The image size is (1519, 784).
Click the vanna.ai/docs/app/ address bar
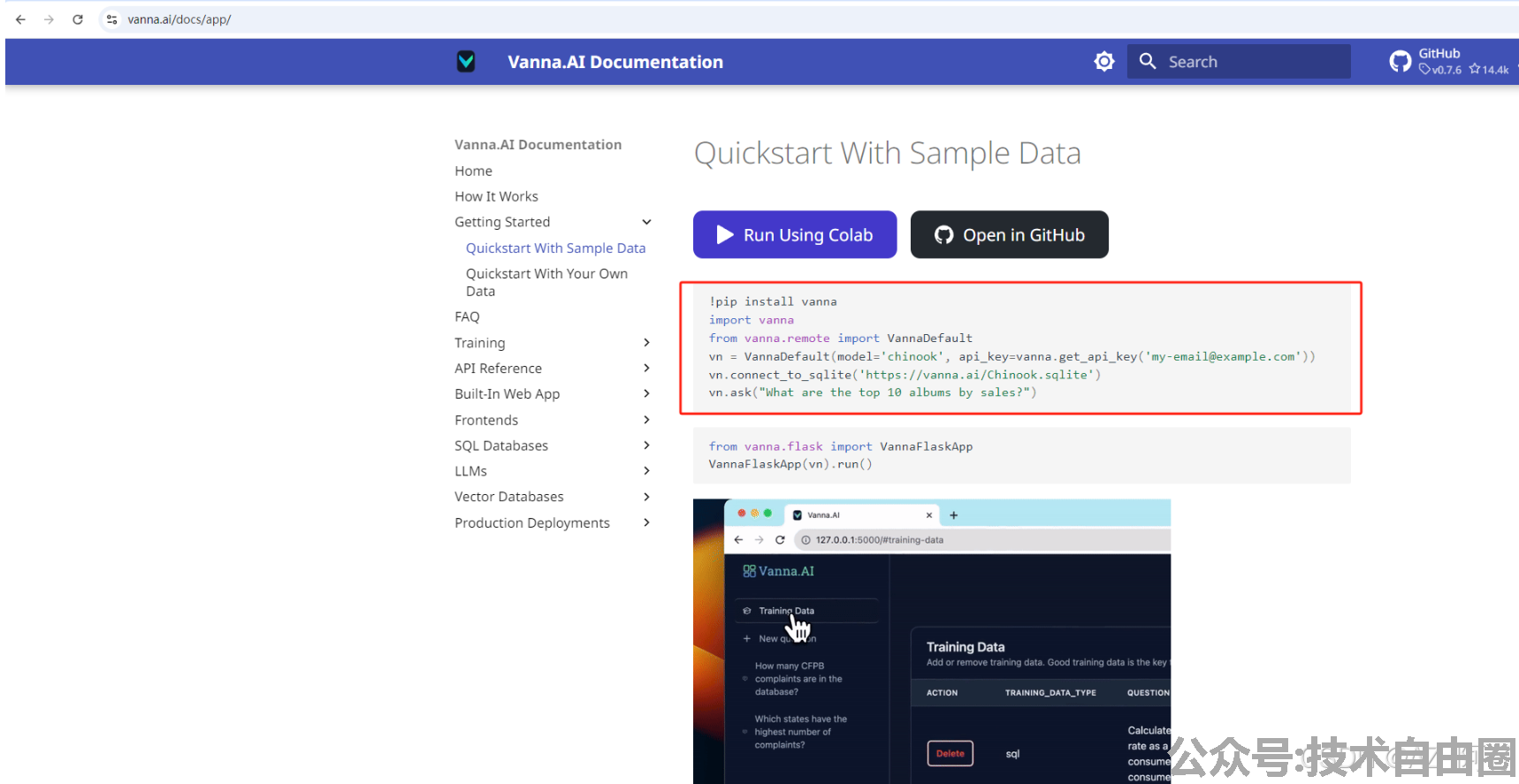pyautogui.click(x=179, y=19)
